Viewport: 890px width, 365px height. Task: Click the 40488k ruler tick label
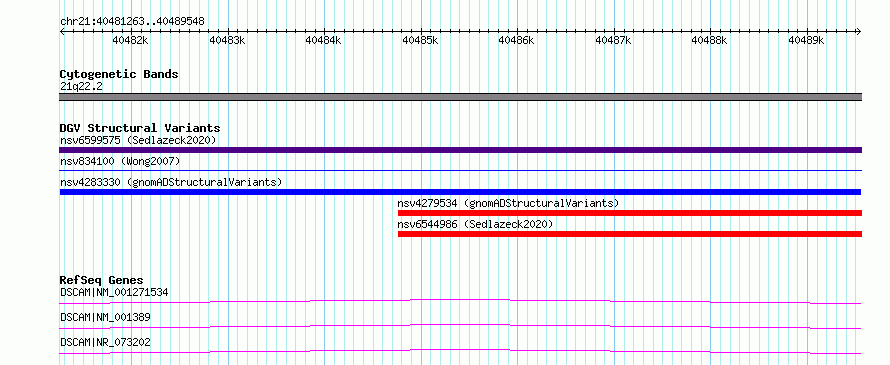point(710,40)
